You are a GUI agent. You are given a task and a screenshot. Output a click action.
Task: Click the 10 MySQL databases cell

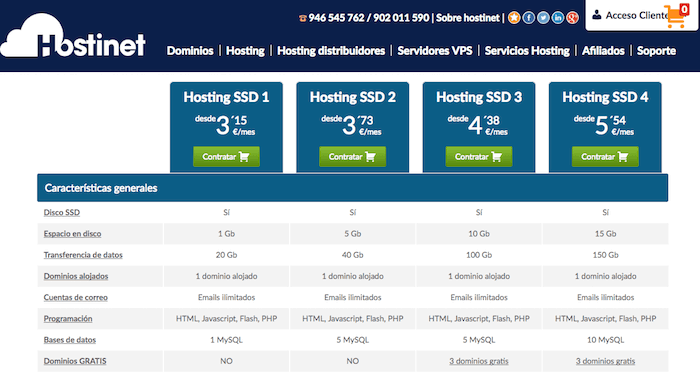tap(605, 340)
